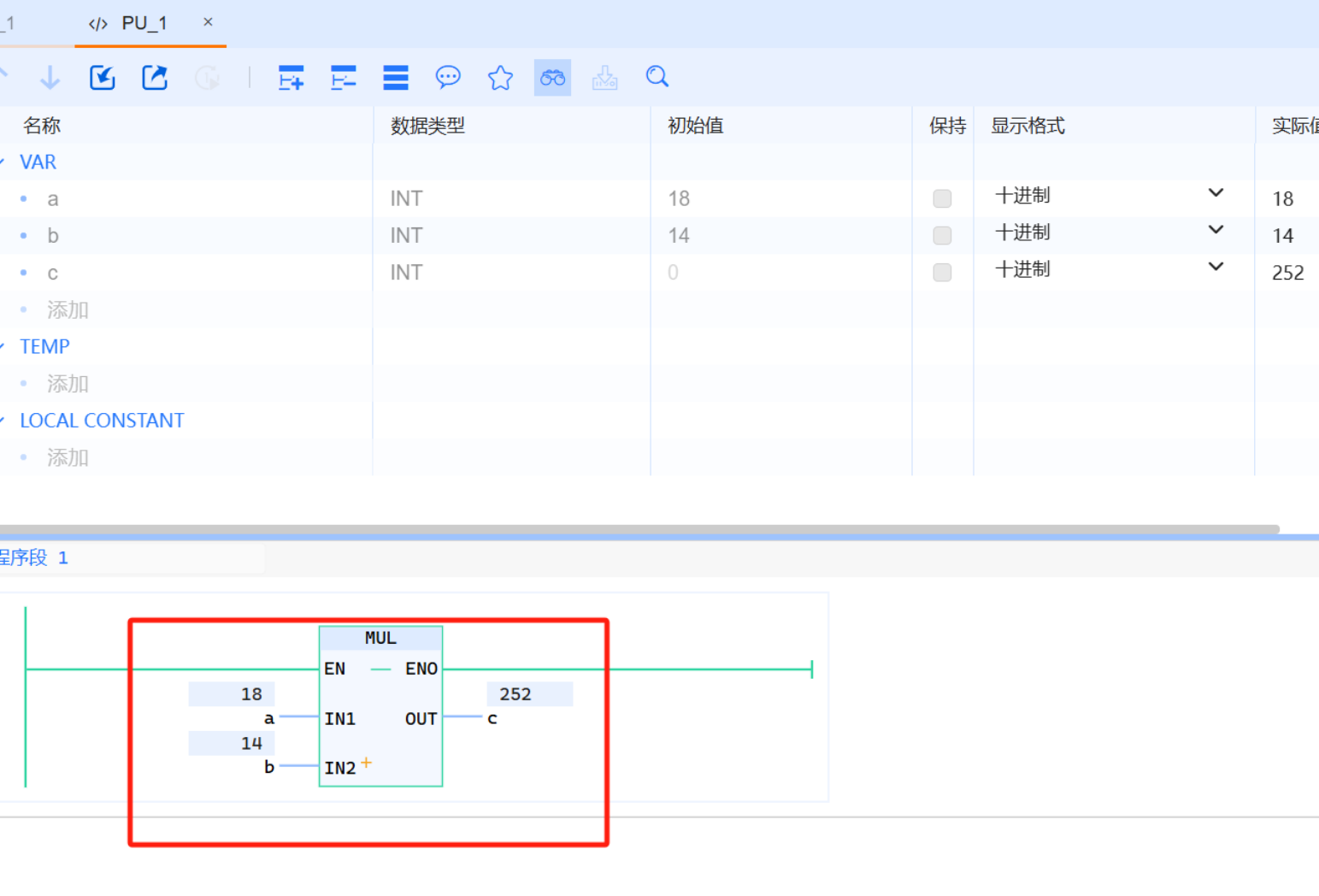Open display format dropdown for variable a
The image size is (1319, 896).
click(1215, 194)
